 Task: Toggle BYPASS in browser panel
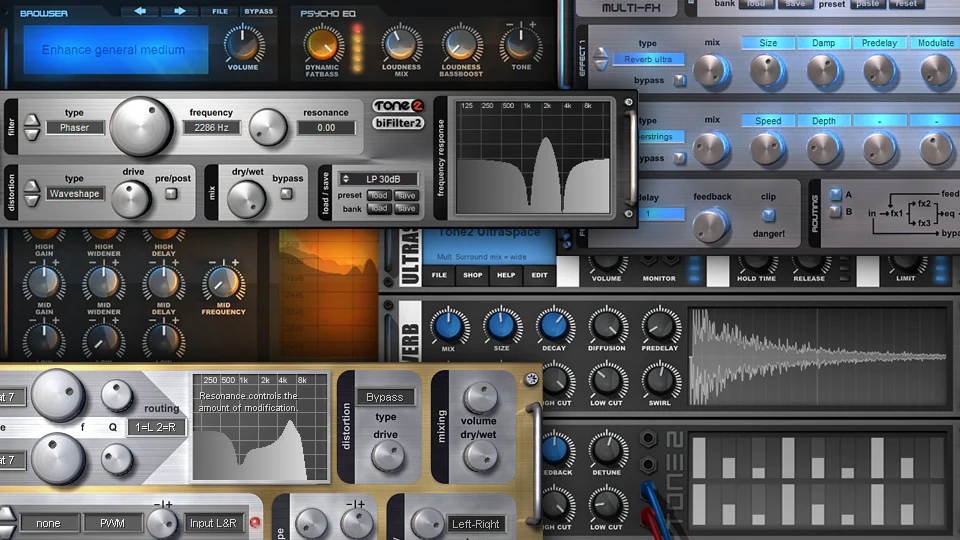pos(258,11)
